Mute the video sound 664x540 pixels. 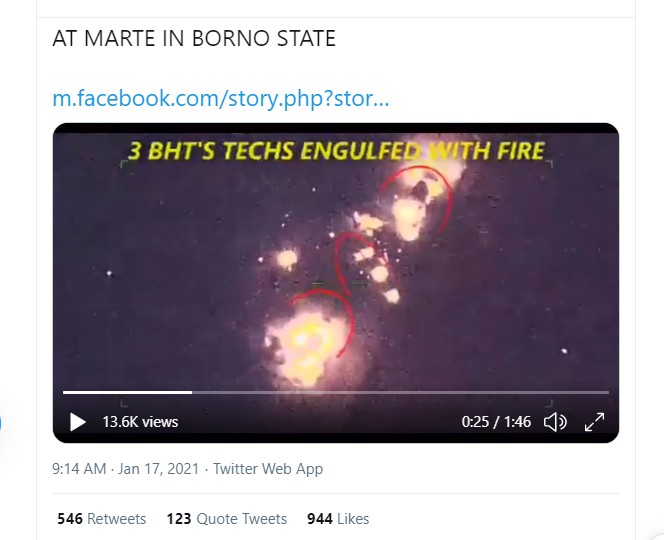pos(555,422)
